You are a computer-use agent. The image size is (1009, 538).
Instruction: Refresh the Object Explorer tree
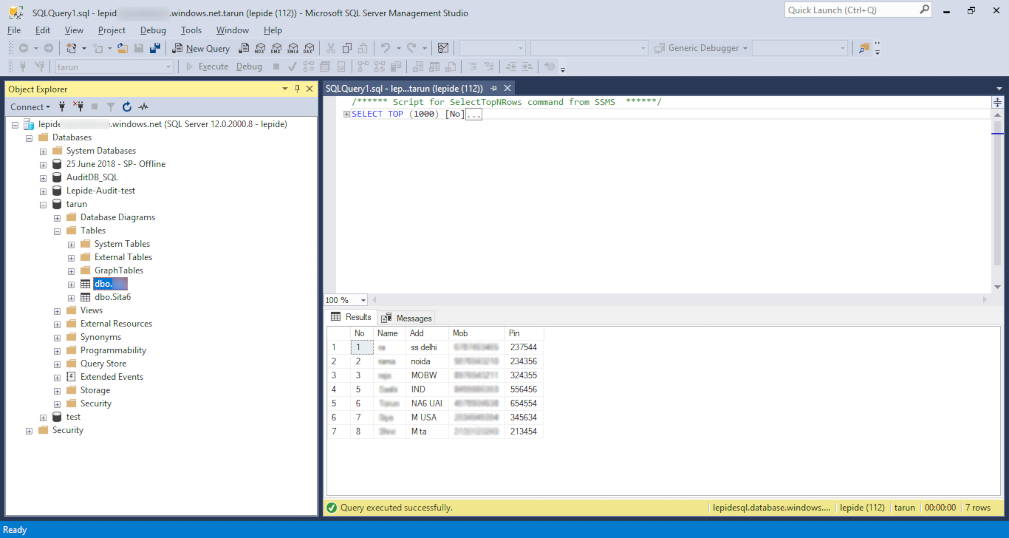pos(127,107)
